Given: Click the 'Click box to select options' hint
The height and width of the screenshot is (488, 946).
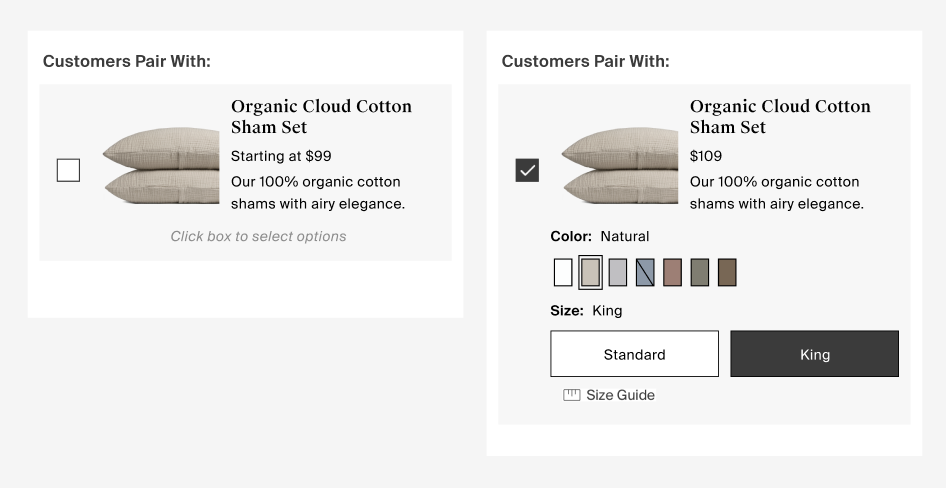Looking at the screenshot, I should click(258, 237).
